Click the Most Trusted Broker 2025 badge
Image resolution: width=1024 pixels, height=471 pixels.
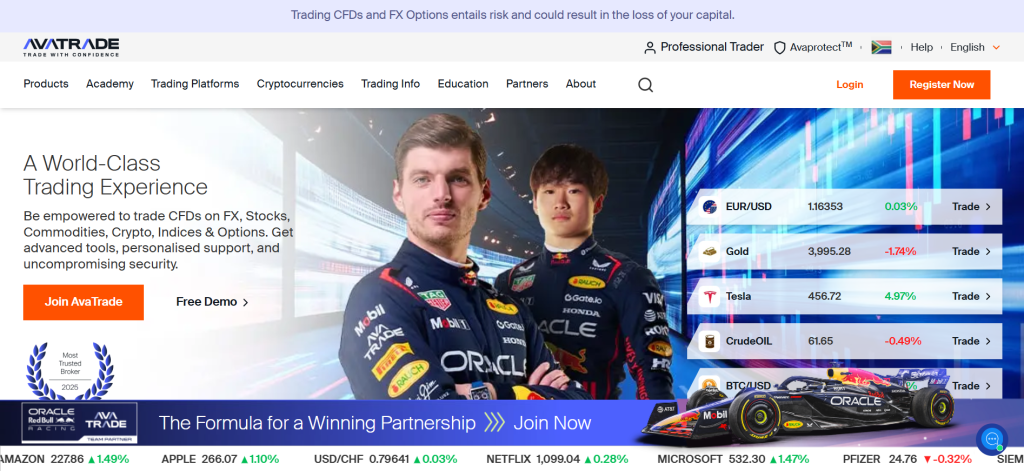[x=70, y=371]
